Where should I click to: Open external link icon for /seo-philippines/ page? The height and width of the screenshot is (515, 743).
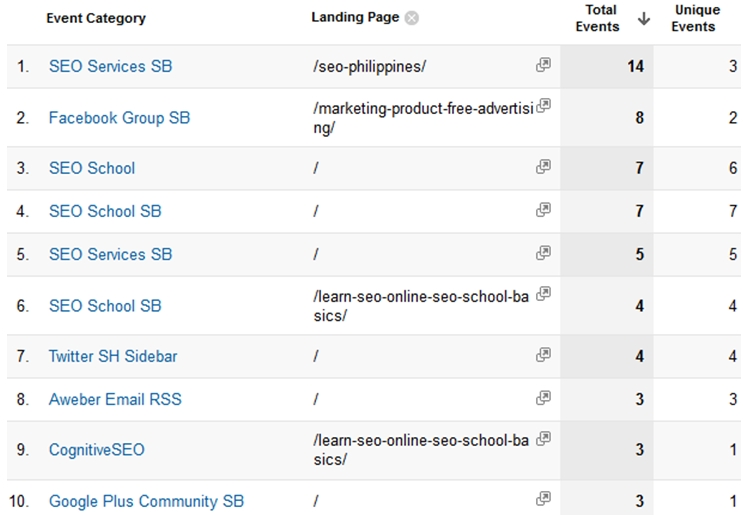click(x=543, y=65)
